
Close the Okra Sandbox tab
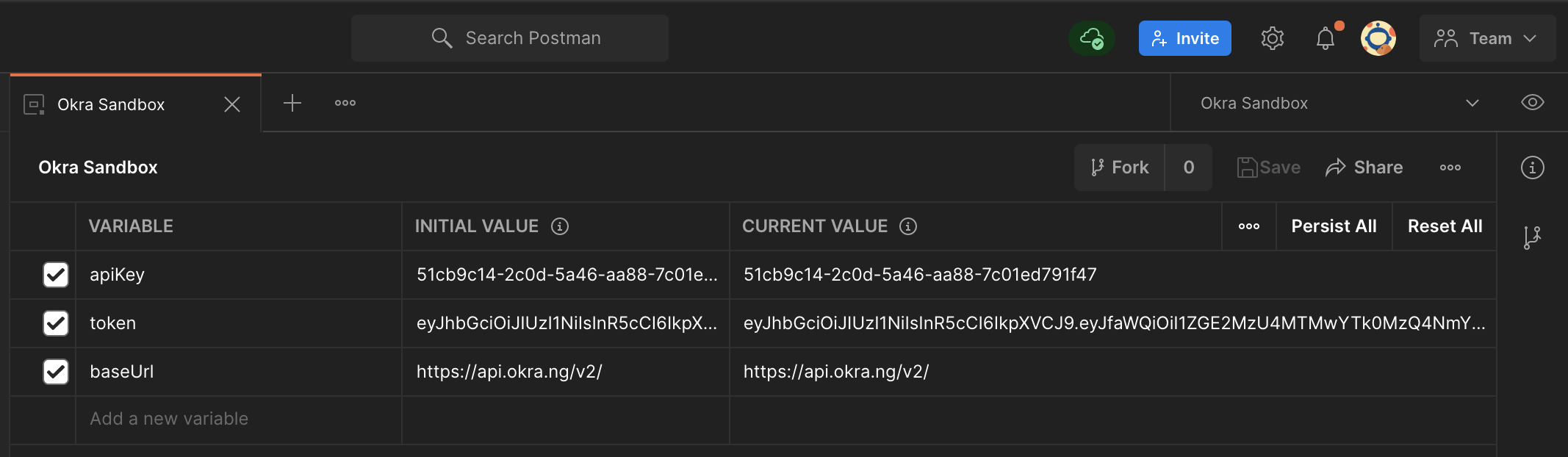coord(232,104)
